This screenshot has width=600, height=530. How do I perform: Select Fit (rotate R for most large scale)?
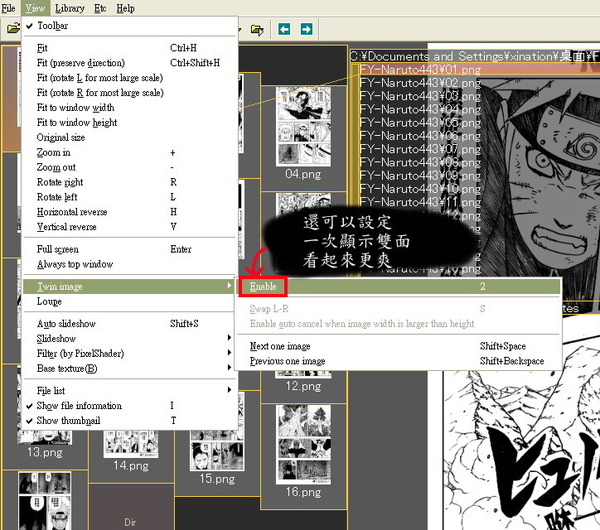pyautogui.click(x=129, y=93)
